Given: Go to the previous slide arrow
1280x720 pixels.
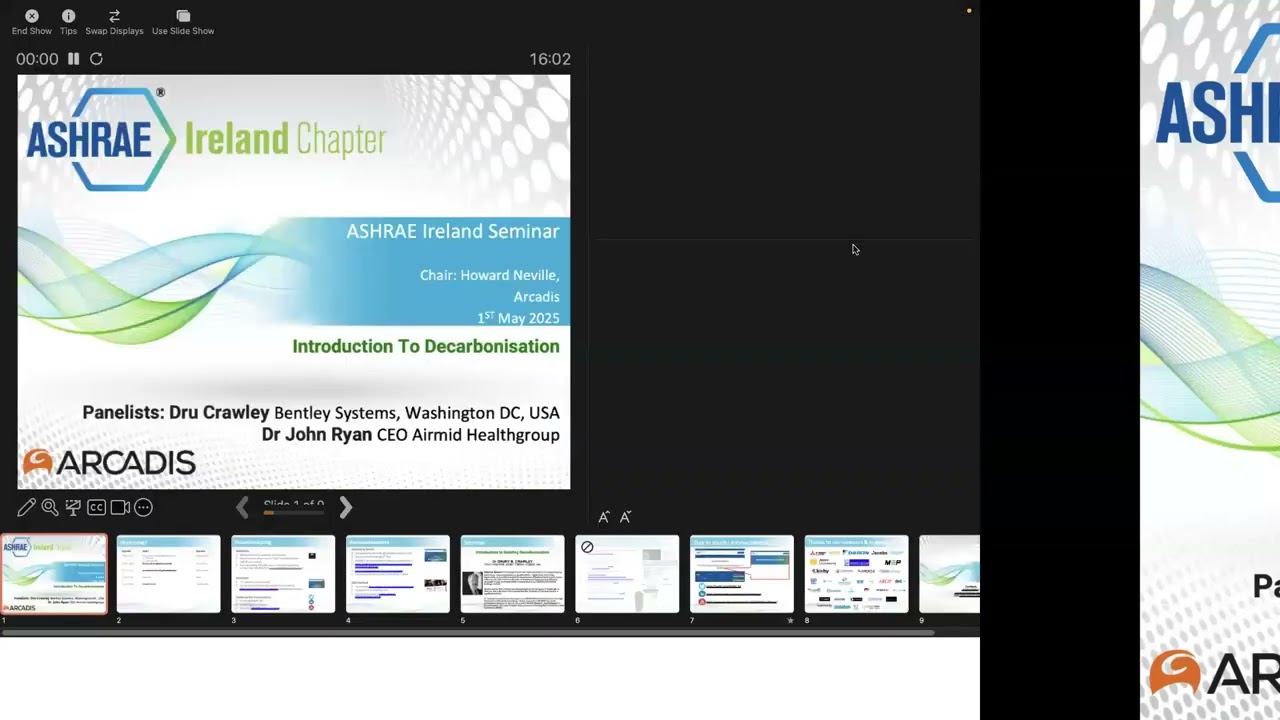Looking at the screenshot, I should (242, 508).
